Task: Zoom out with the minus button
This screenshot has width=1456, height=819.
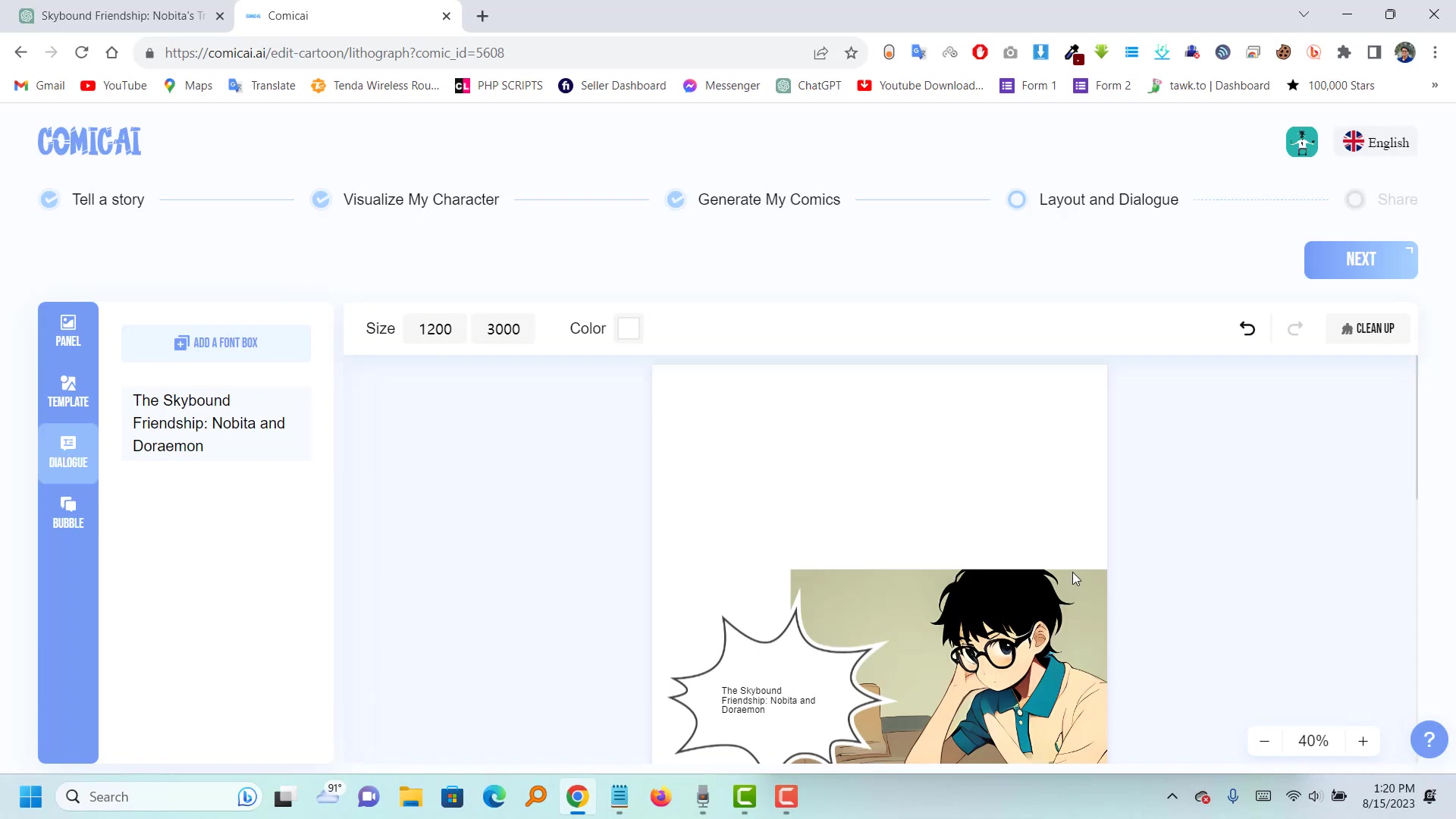Action: point(1264,741)
